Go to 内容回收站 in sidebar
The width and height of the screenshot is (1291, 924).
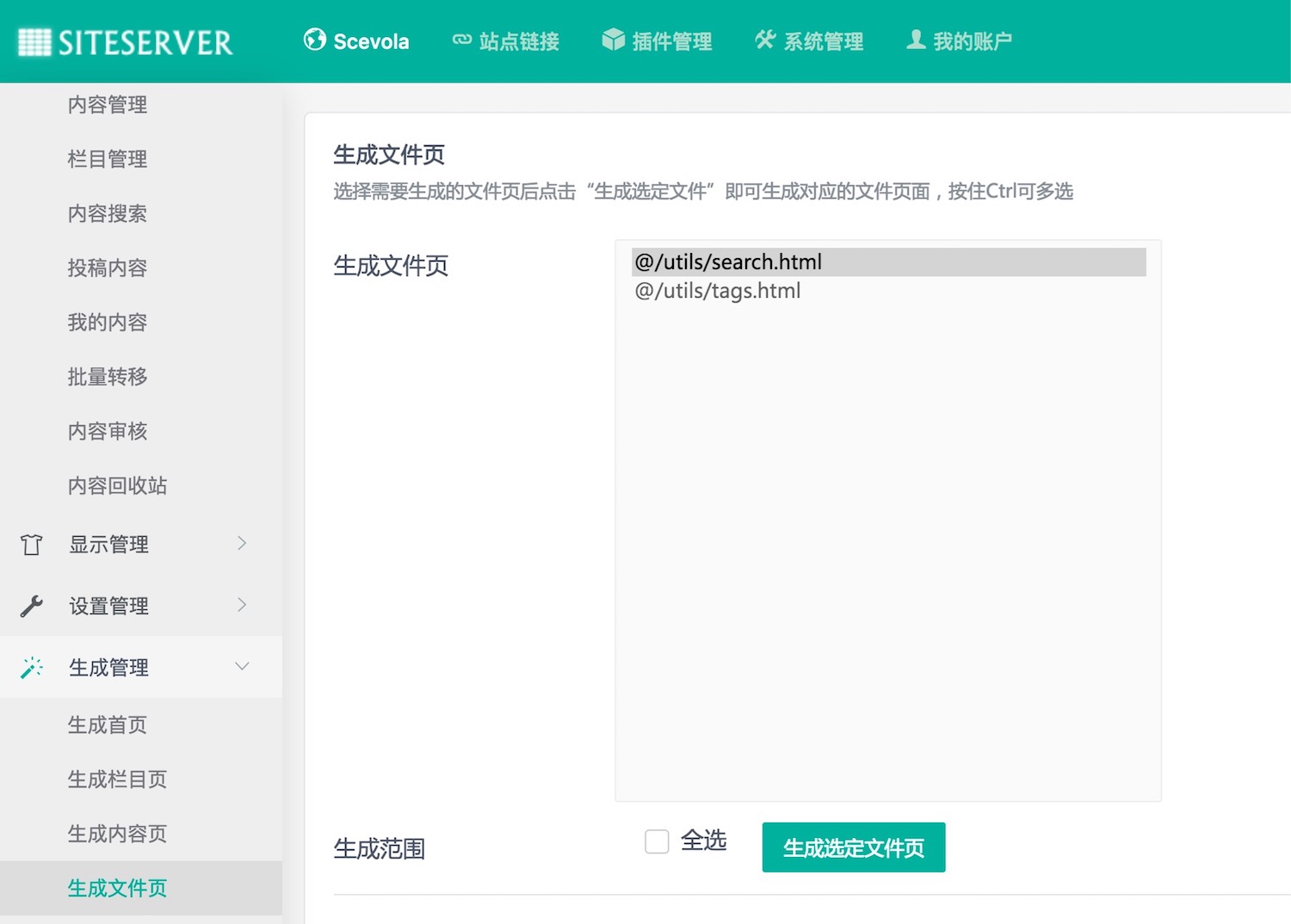coord(117,486)
